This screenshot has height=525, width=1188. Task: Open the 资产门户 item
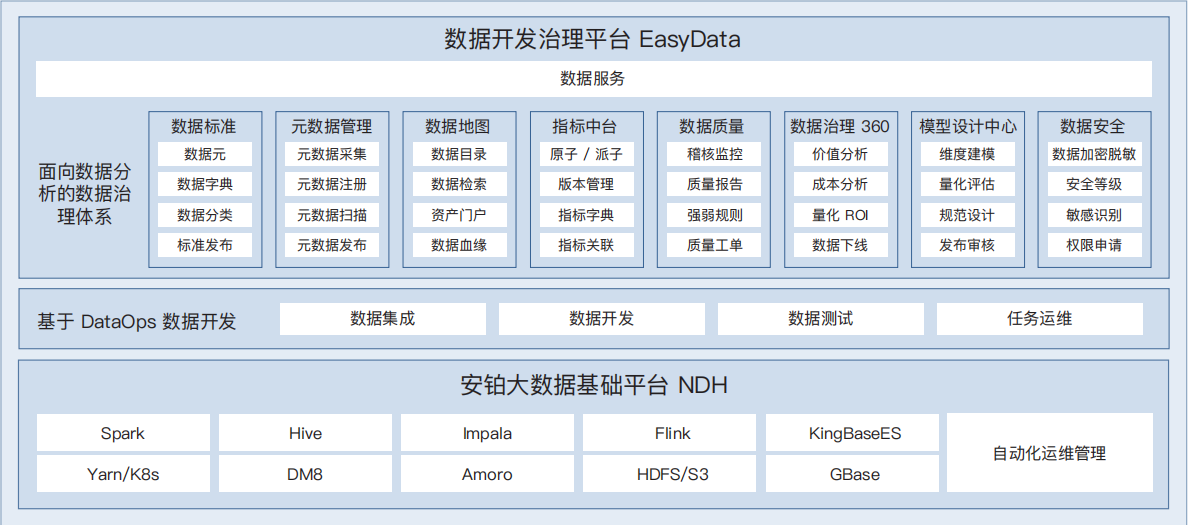click(459, 215)
